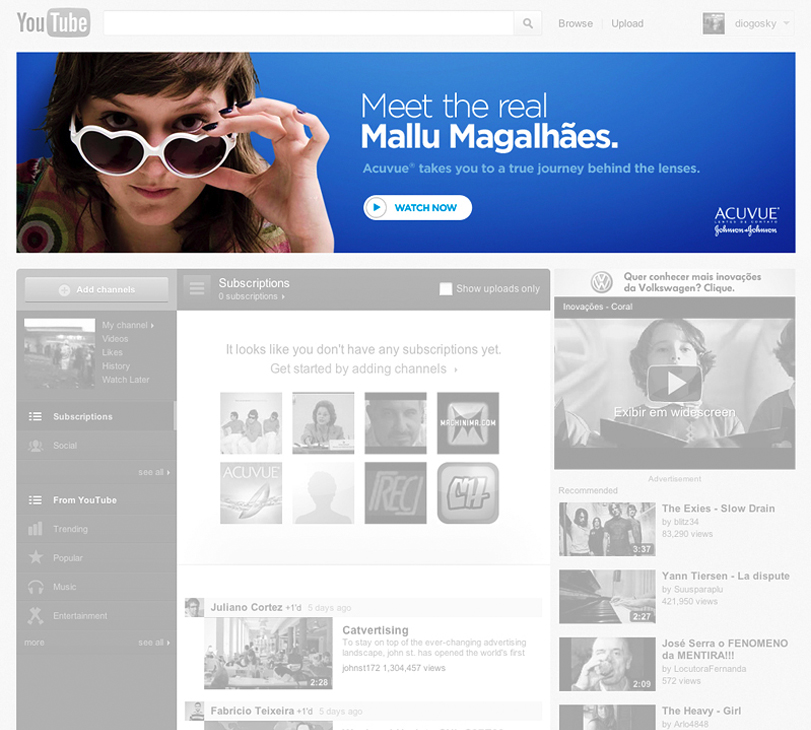The height and width of the screenshot is (730, 811).
Task: Open the diogosky account dropdown
Action: coord(748,23)
